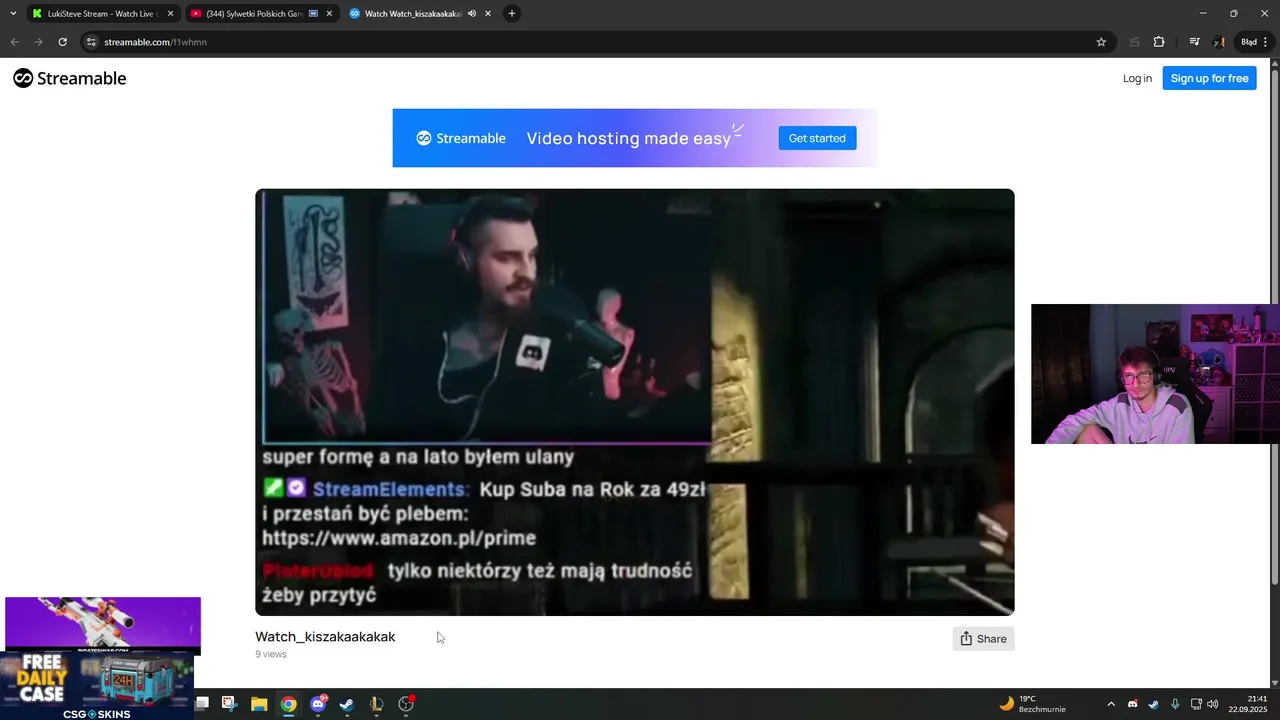
Task: Close the LukiSteve Stream tab
Action: click(x=170, y=14)
